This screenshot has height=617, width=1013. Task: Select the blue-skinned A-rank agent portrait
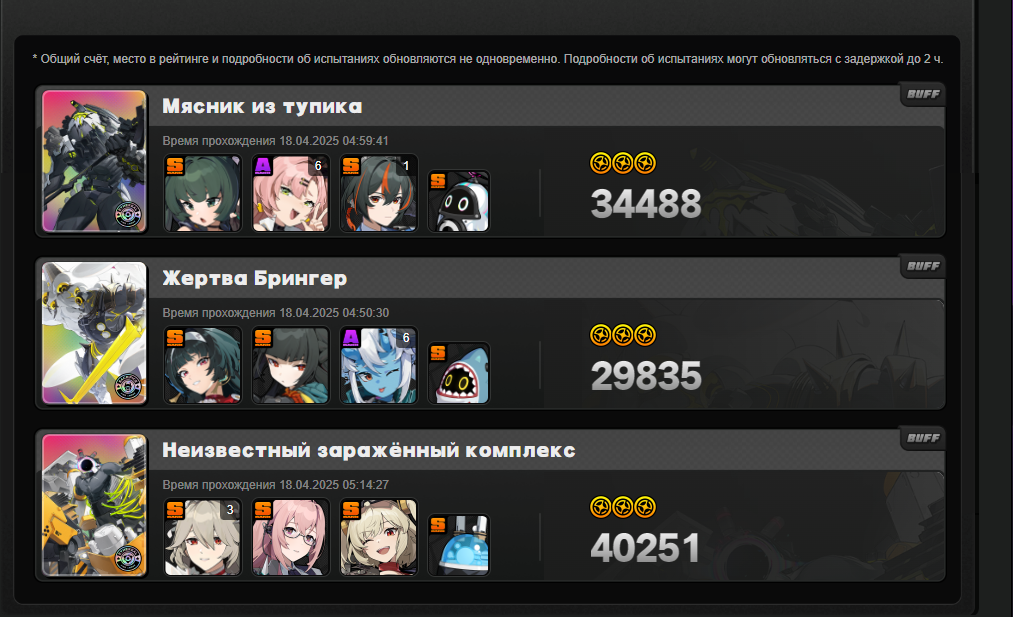tap(379, 365)
